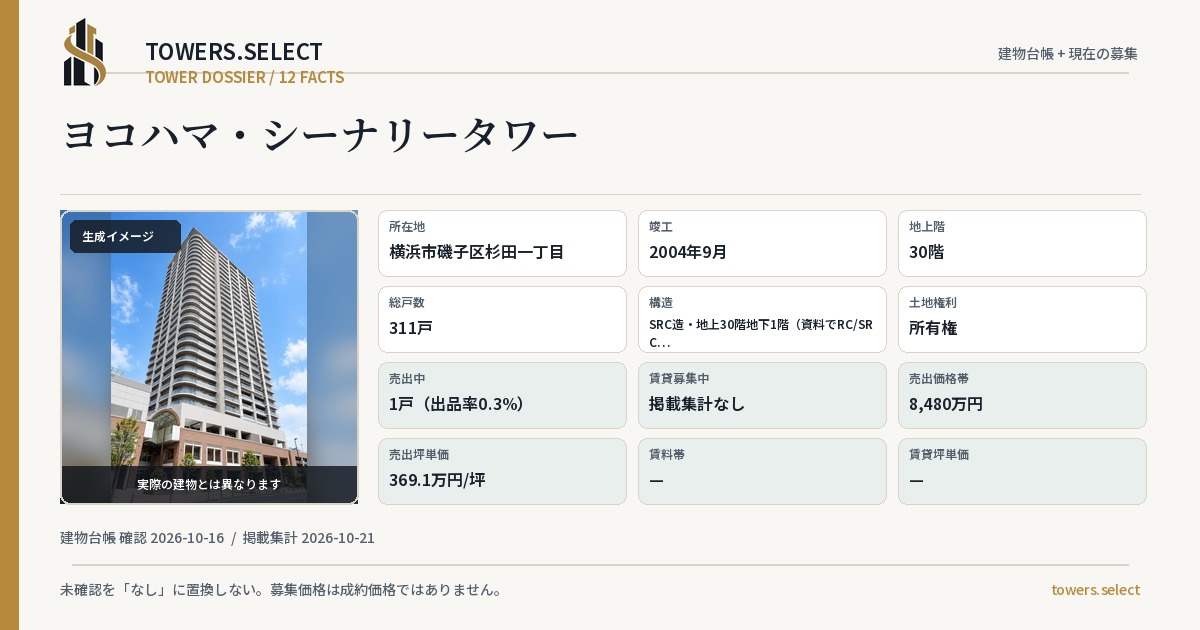Click the 売出価格帯 value 8,480万円

(946, 404)
